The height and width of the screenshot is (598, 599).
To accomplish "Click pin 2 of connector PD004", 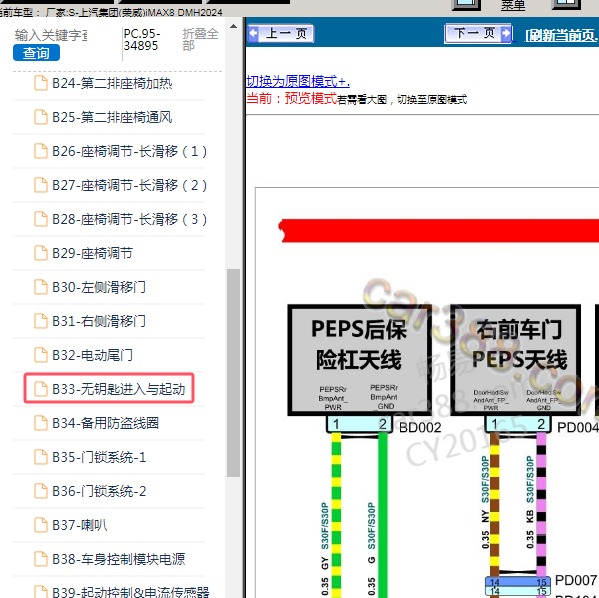I will pyautogui.click(x=541, y=424).
